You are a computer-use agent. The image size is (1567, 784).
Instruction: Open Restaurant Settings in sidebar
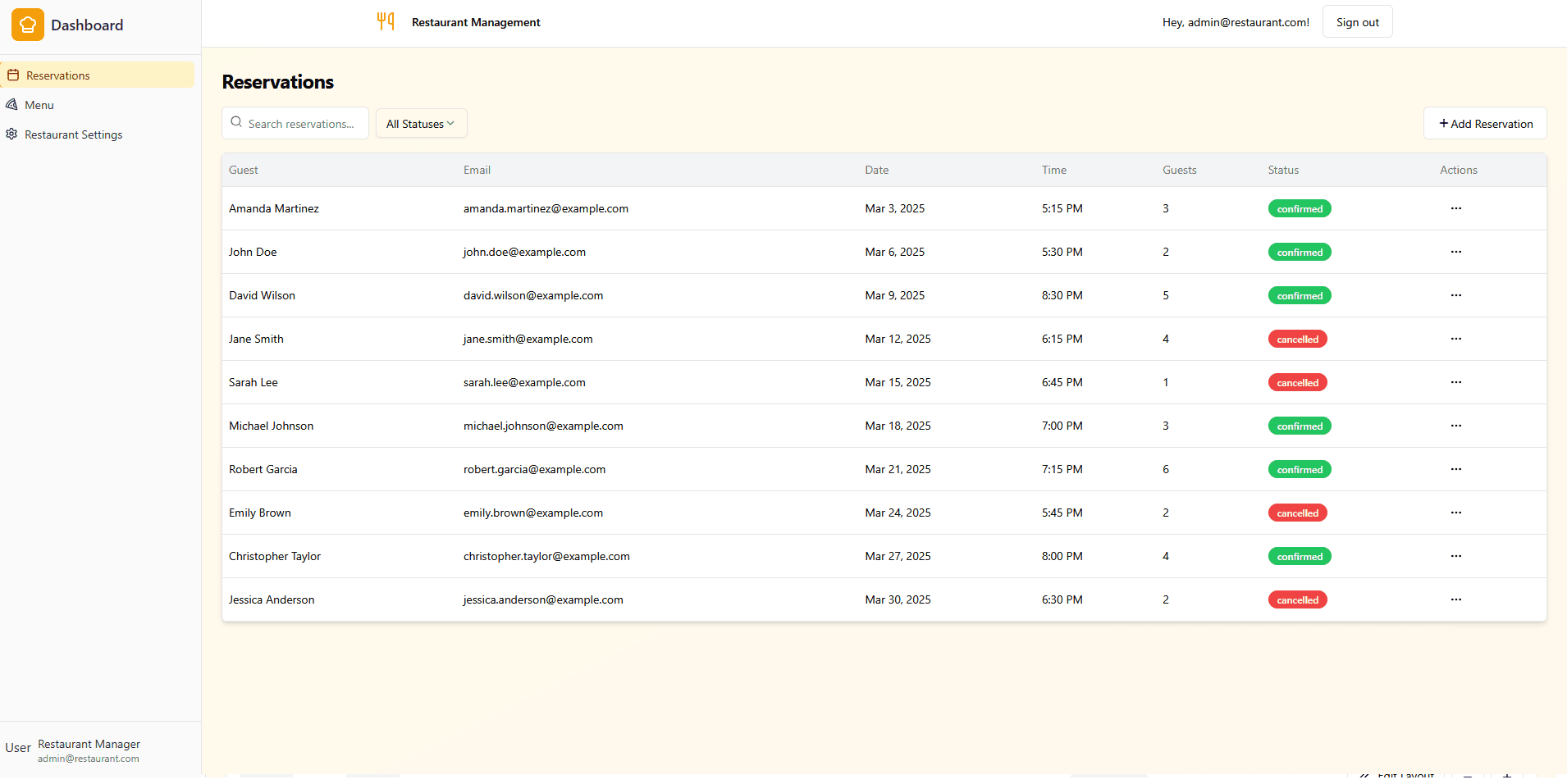pyautogui.click(x=73, y=134)
